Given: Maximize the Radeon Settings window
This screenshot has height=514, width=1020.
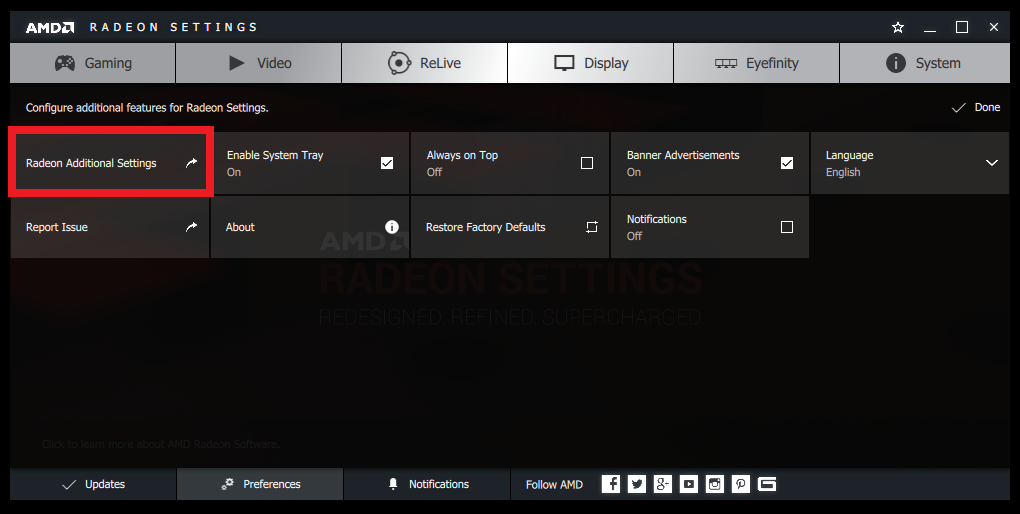Looking at the screenshot, I should pos(961,27).
